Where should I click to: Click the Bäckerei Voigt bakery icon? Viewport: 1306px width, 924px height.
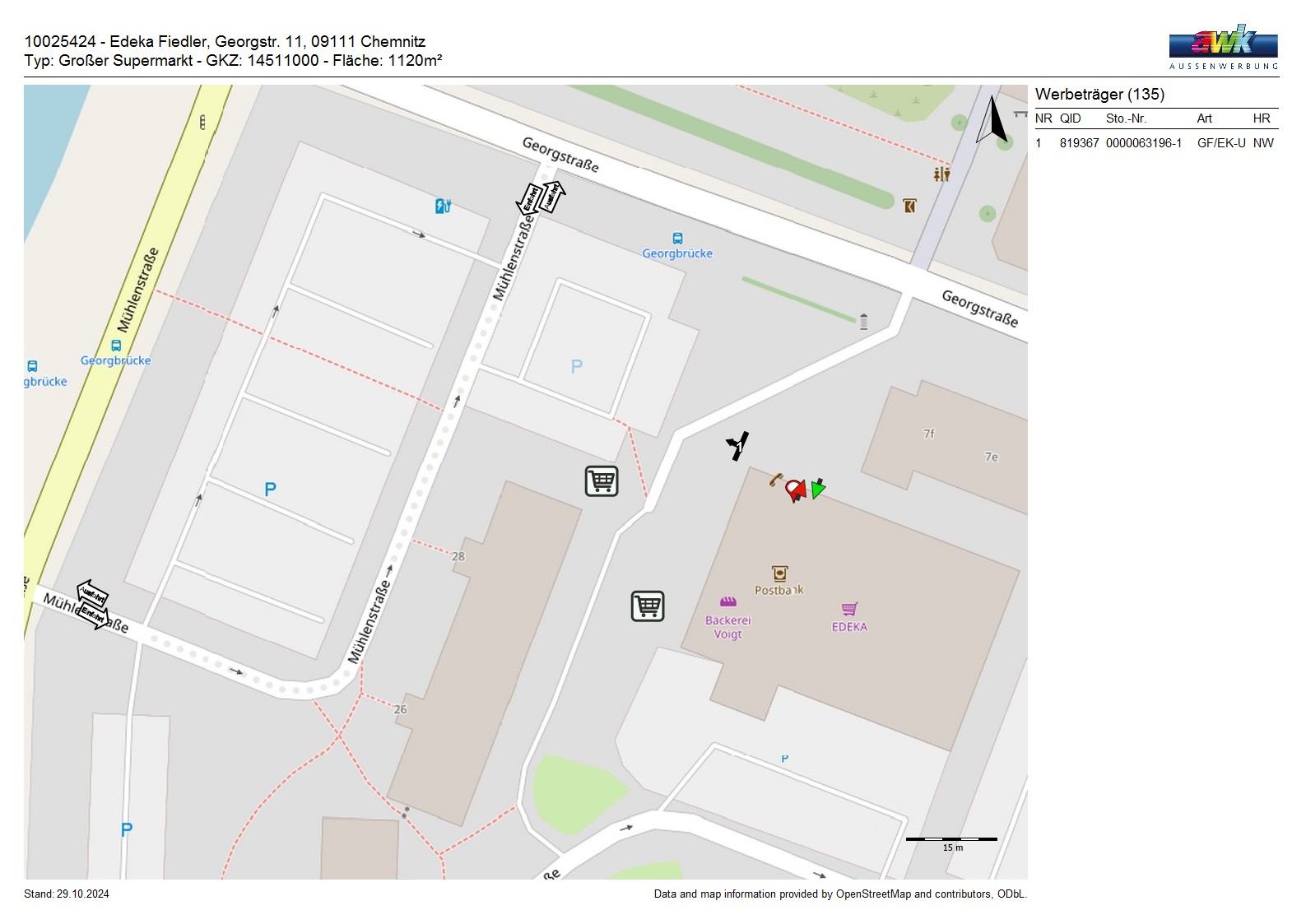(727, 601)
